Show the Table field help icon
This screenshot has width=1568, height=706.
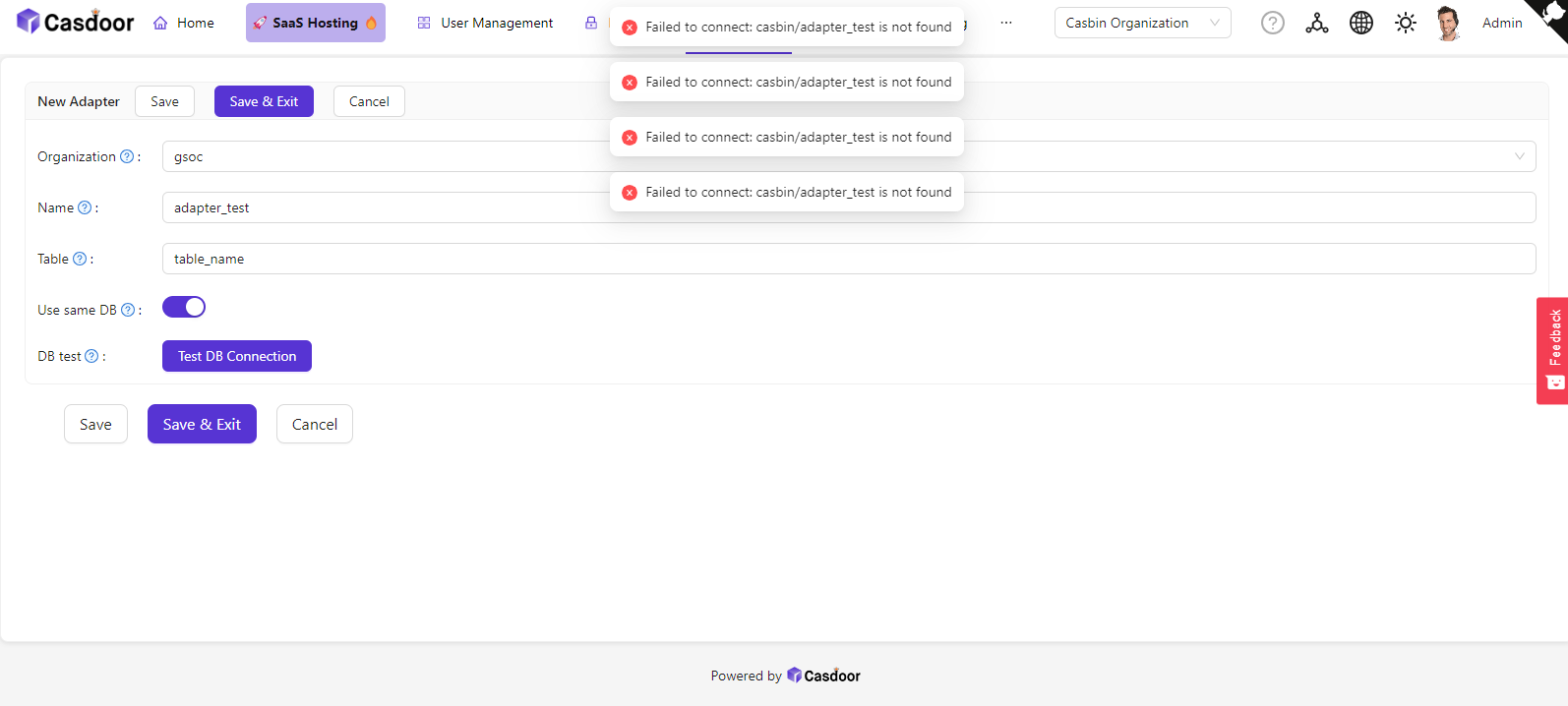(80, 259)
